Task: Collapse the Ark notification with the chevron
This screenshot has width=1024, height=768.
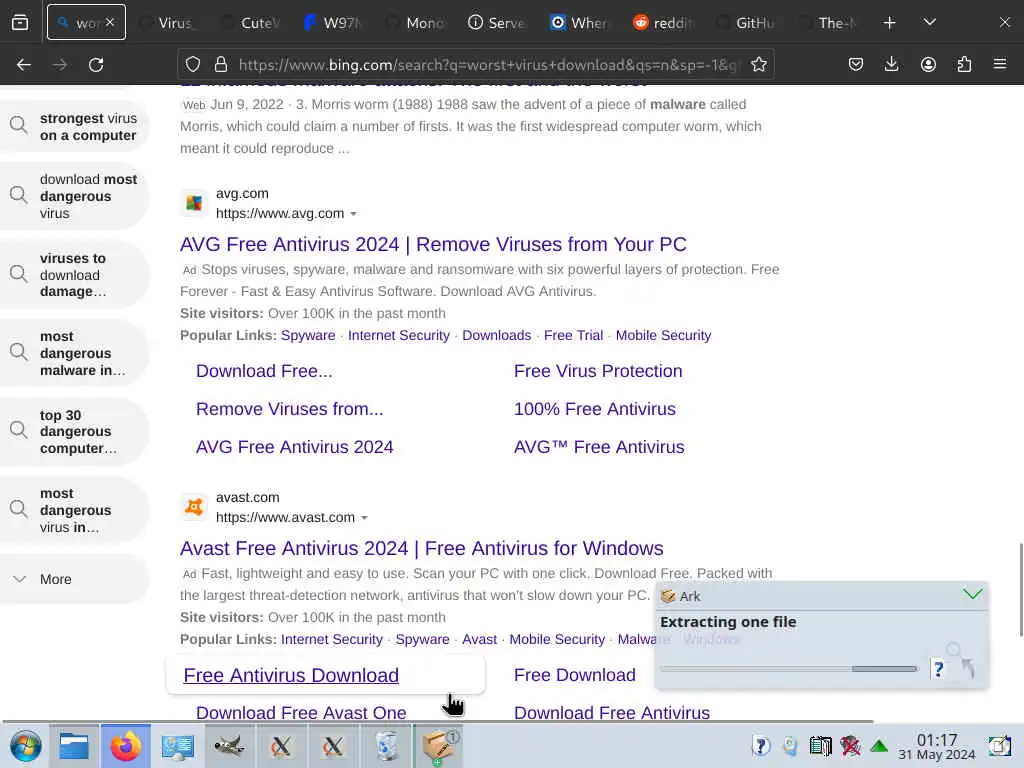Action: (x=972, y=594)
